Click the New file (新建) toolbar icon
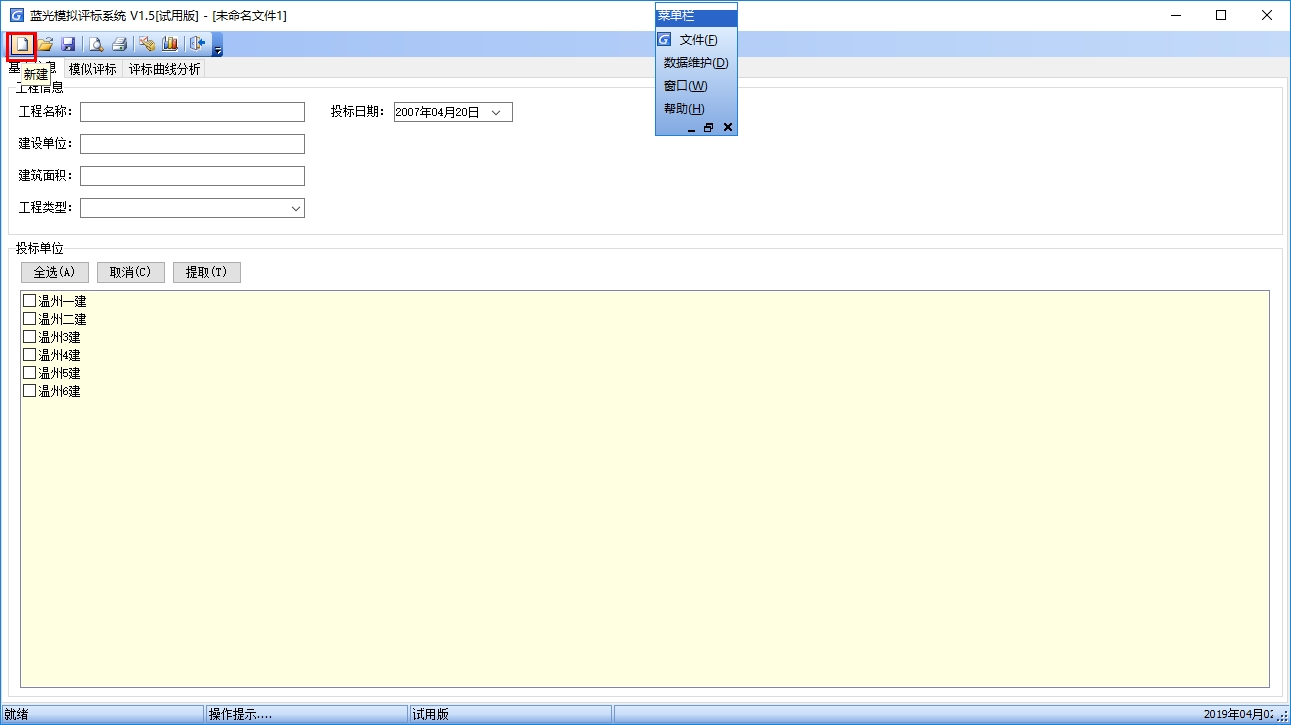The image size is (1291, 725). pyautogui.click(x=21, y=44)
